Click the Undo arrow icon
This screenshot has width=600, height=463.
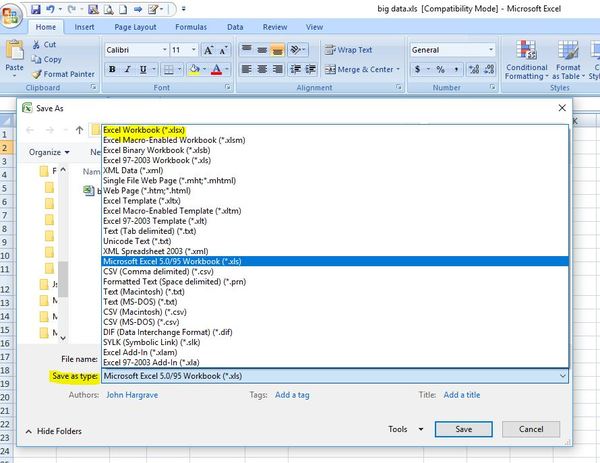[50, 9]
